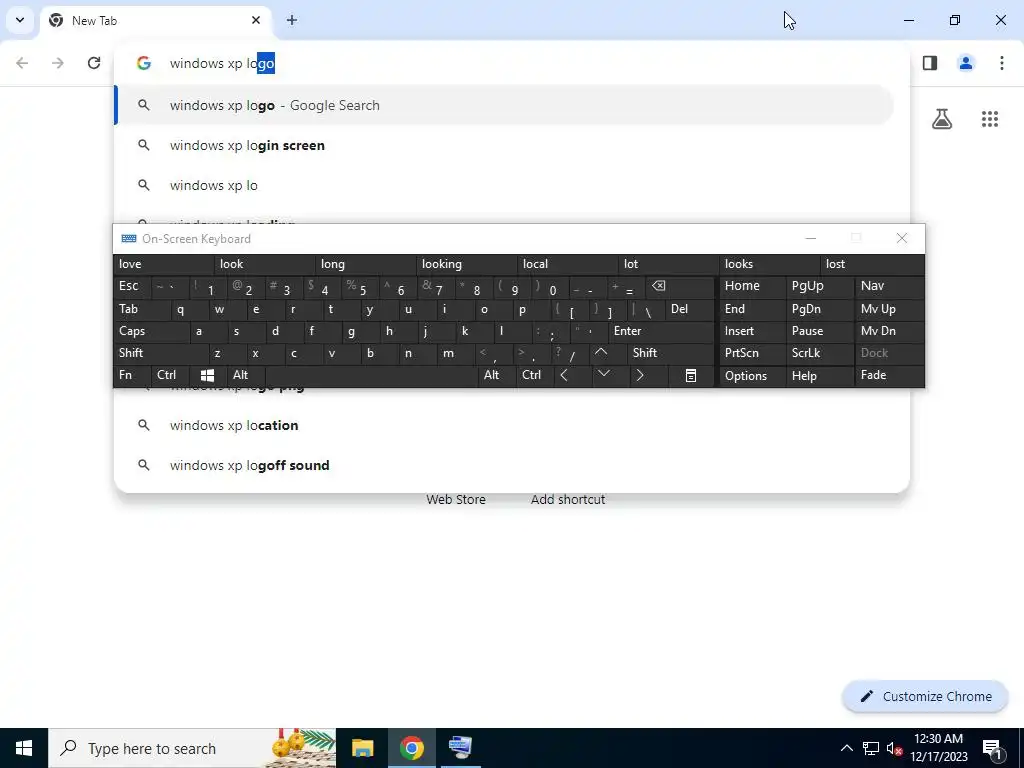Toggle the left Ctrl key on On-Screen Keyboard
The image size is (1024, 768).
click(170, 376)
